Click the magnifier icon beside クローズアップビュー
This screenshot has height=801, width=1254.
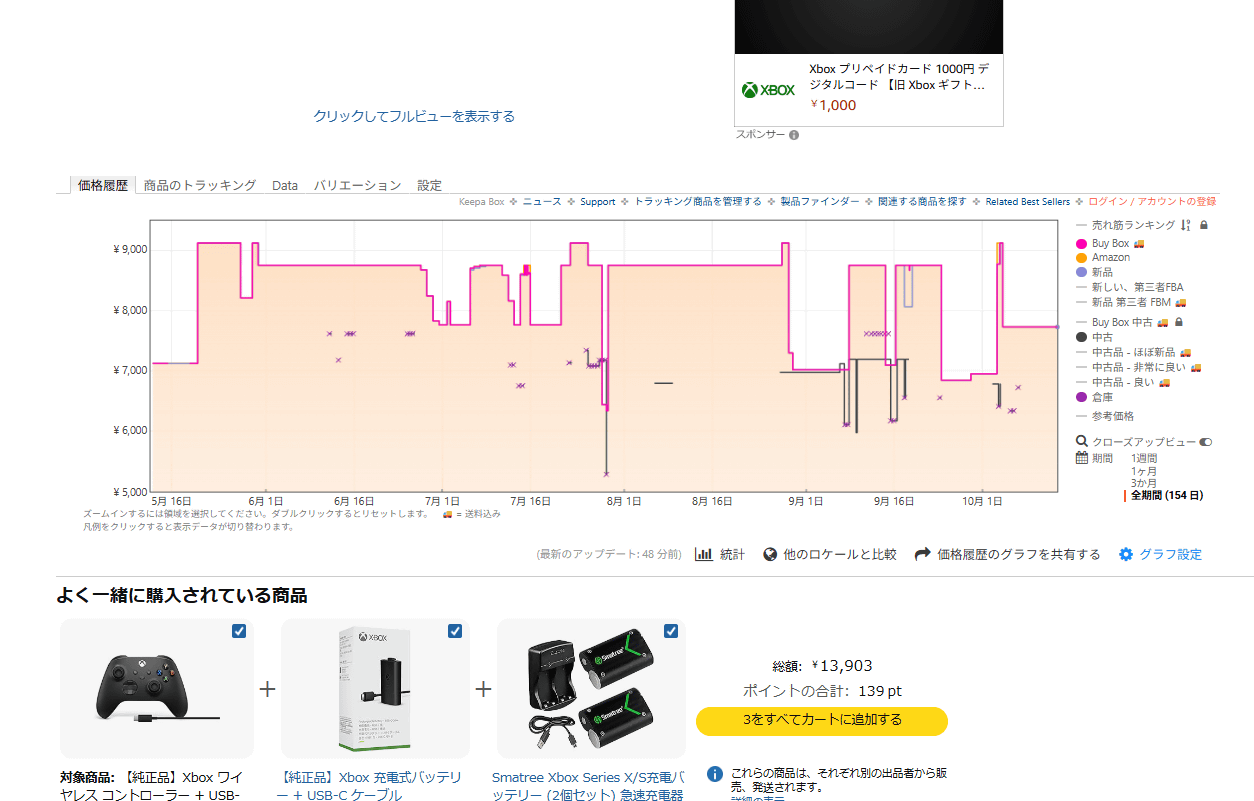1081,441
